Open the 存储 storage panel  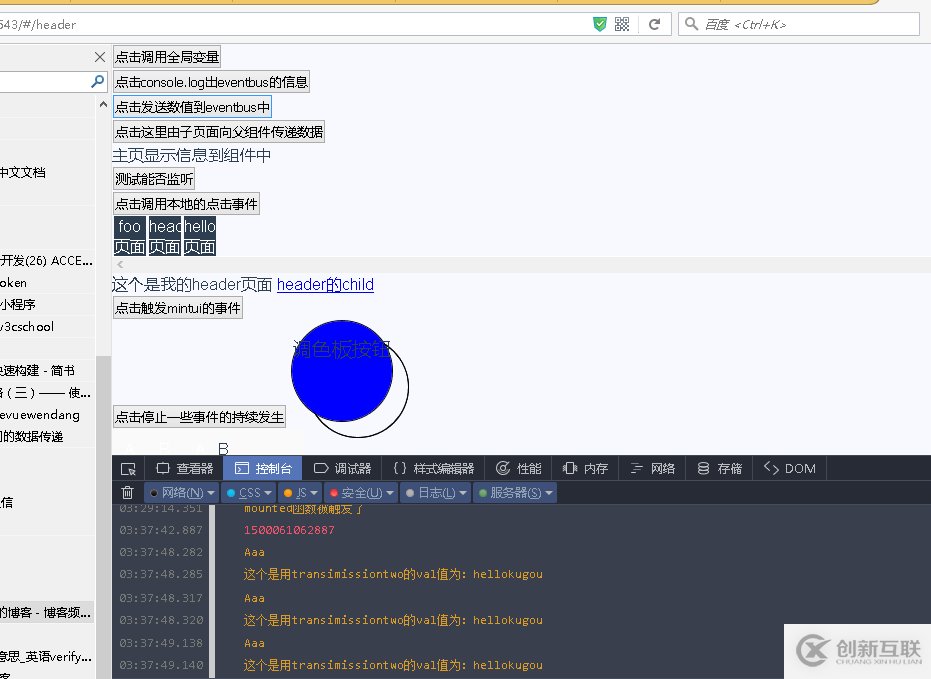719,469
